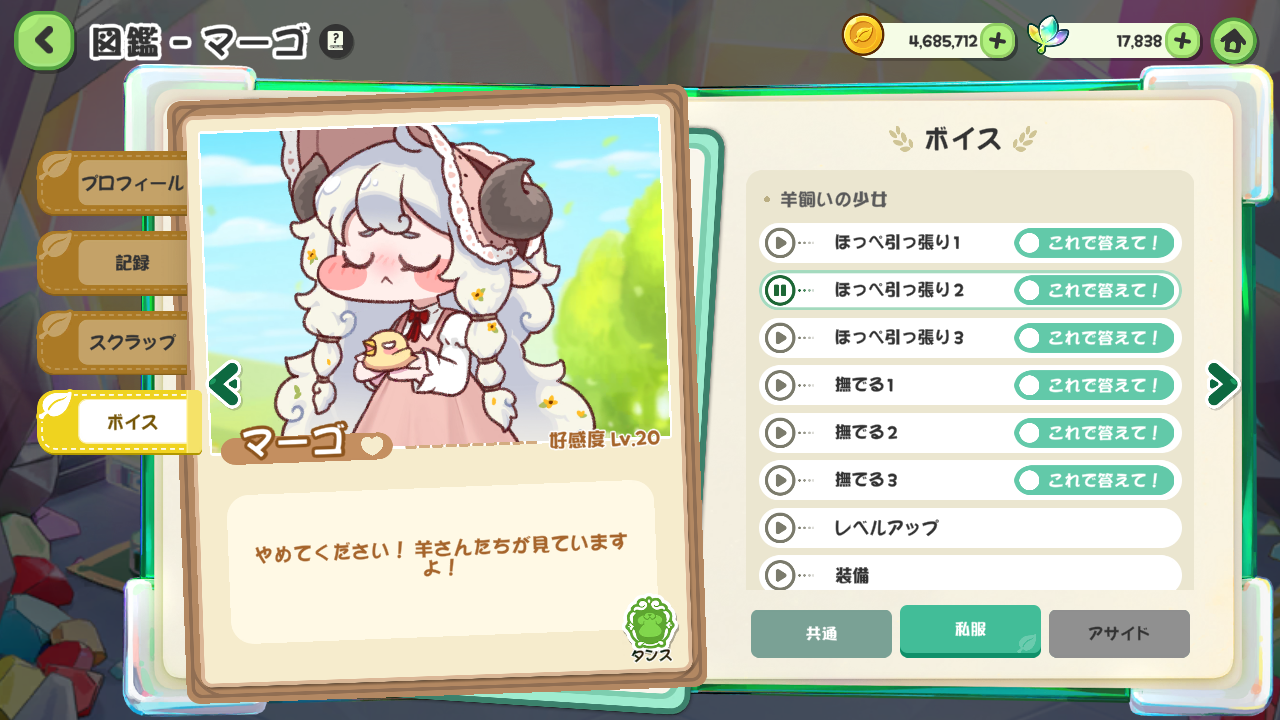This screenshot has width=1280, height=720.
Task: Open the タンス frog wardrobe icon
Action: point(651,630)
